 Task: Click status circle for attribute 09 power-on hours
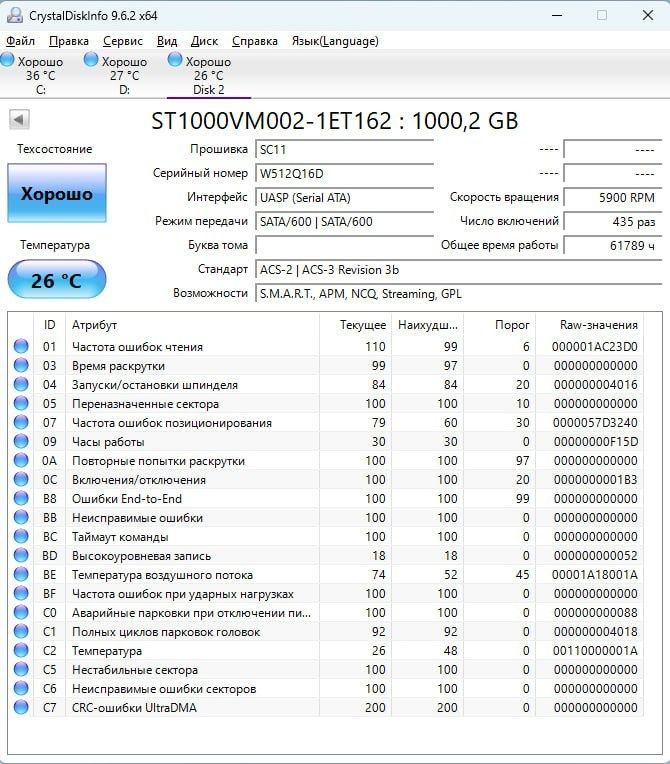(21, 441)
